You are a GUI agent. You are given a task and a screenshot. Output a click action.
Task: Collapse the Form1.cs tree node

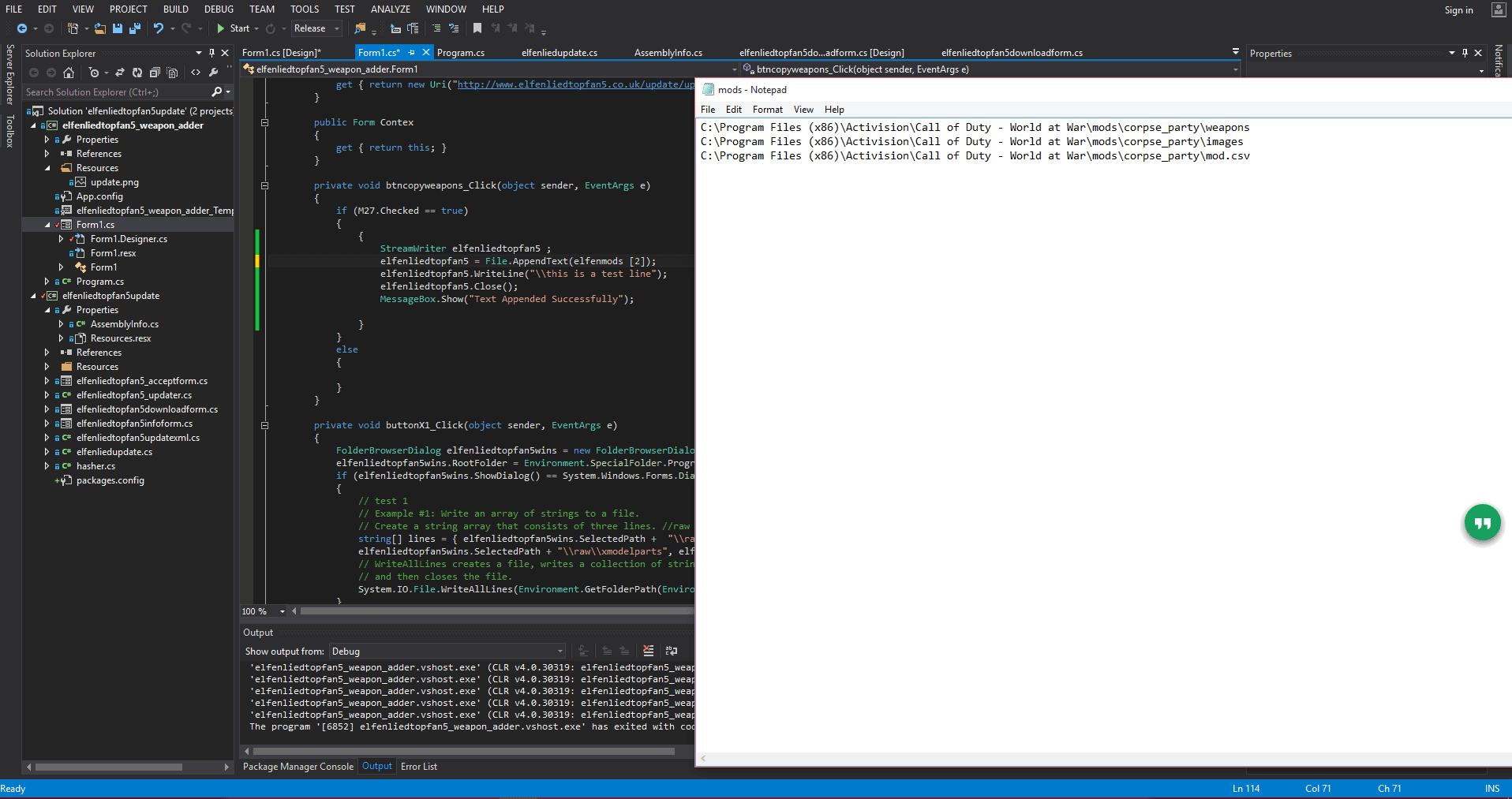click(47, 225)
